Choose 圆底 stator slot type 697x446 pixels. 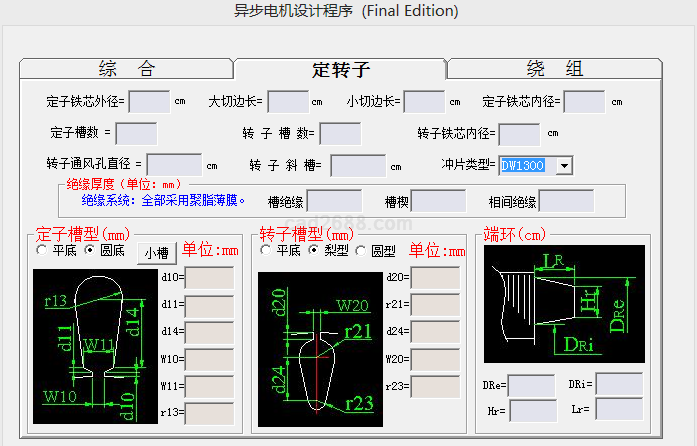tap(90, 251)
